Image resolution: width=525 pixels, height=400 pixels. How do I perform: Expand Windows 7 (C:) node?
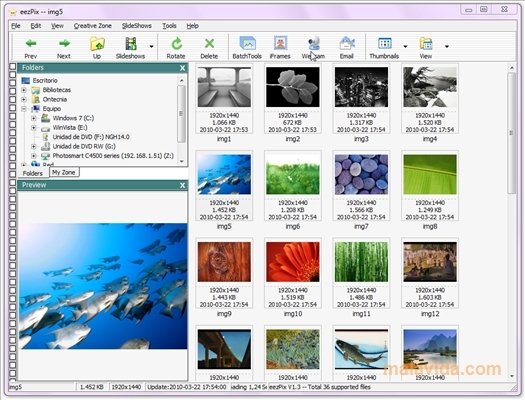[x=33, y=118]
